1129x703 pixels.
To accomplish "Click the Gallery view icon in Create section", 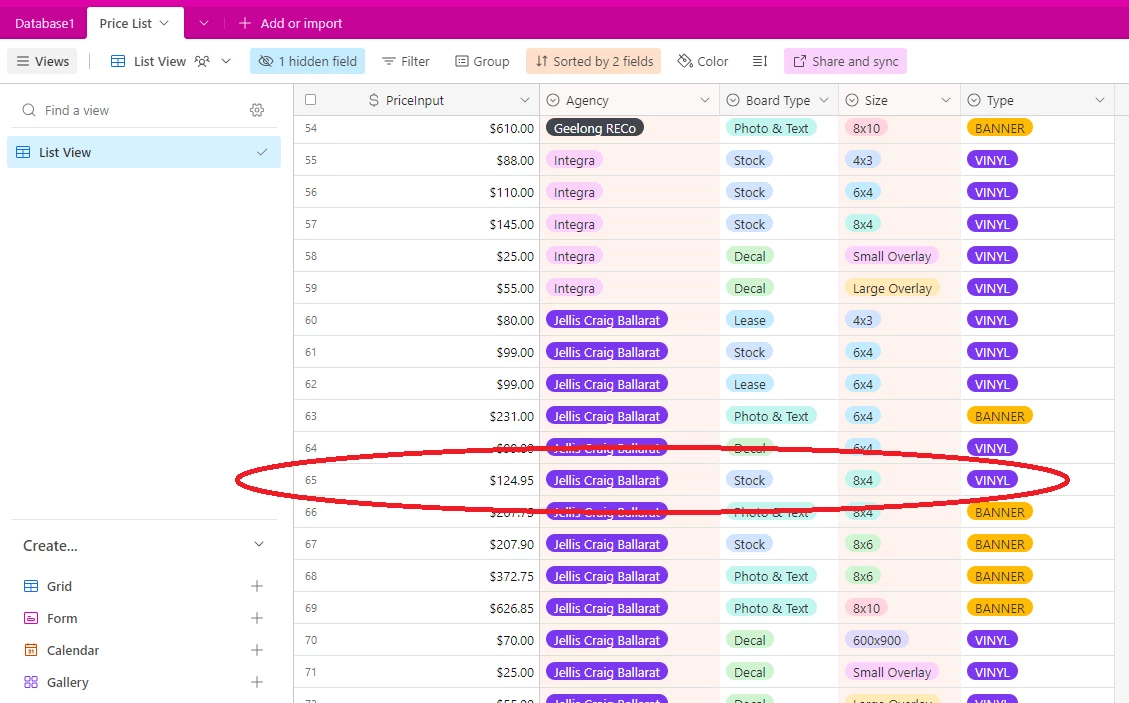I will [x=31, y=682].
